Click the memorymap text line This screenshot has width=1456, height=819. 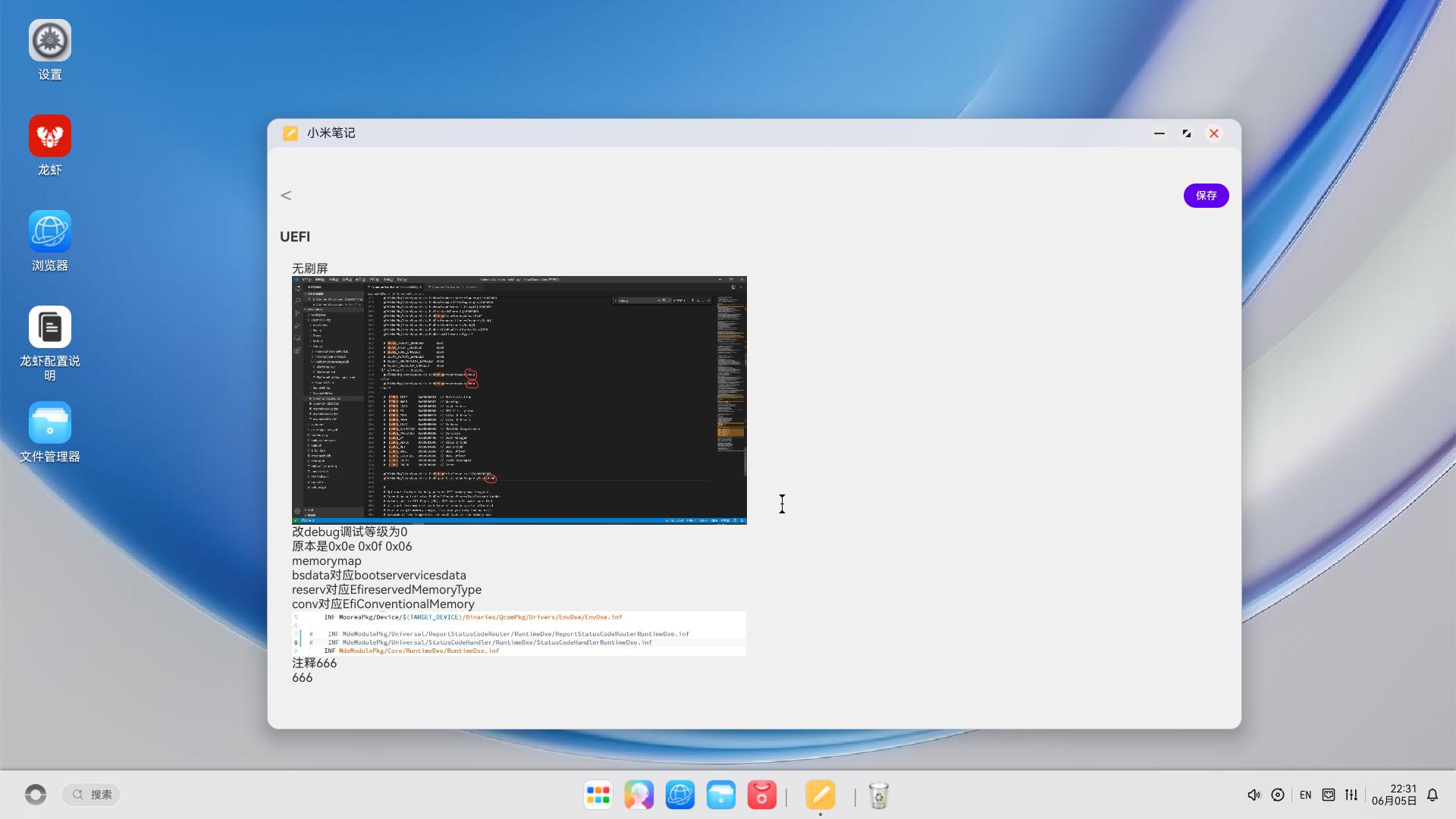327,561
